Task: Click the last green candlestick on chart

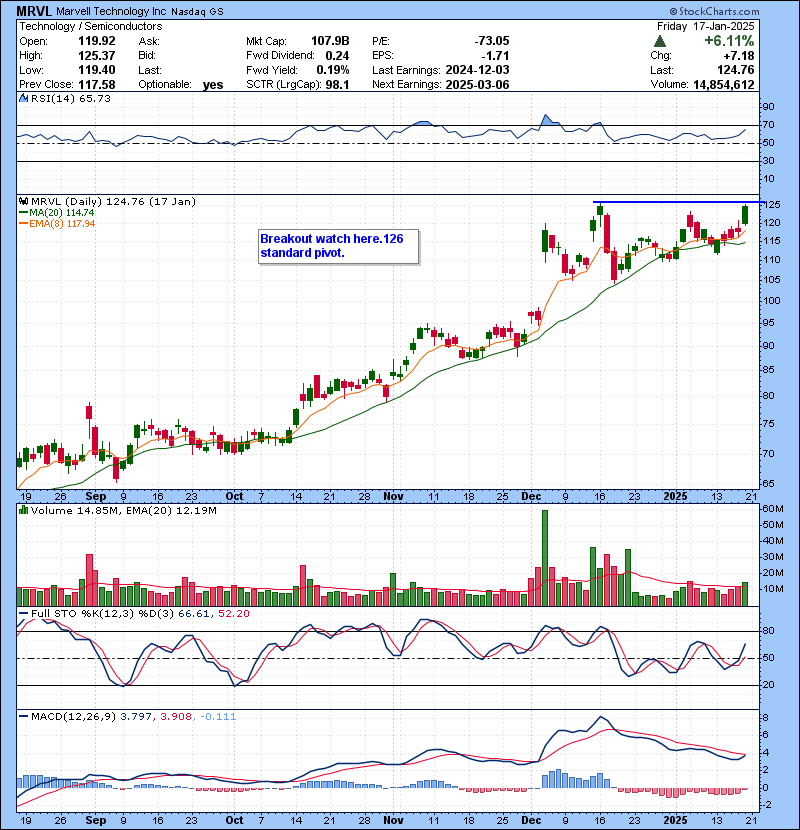Action: point(745,214)
